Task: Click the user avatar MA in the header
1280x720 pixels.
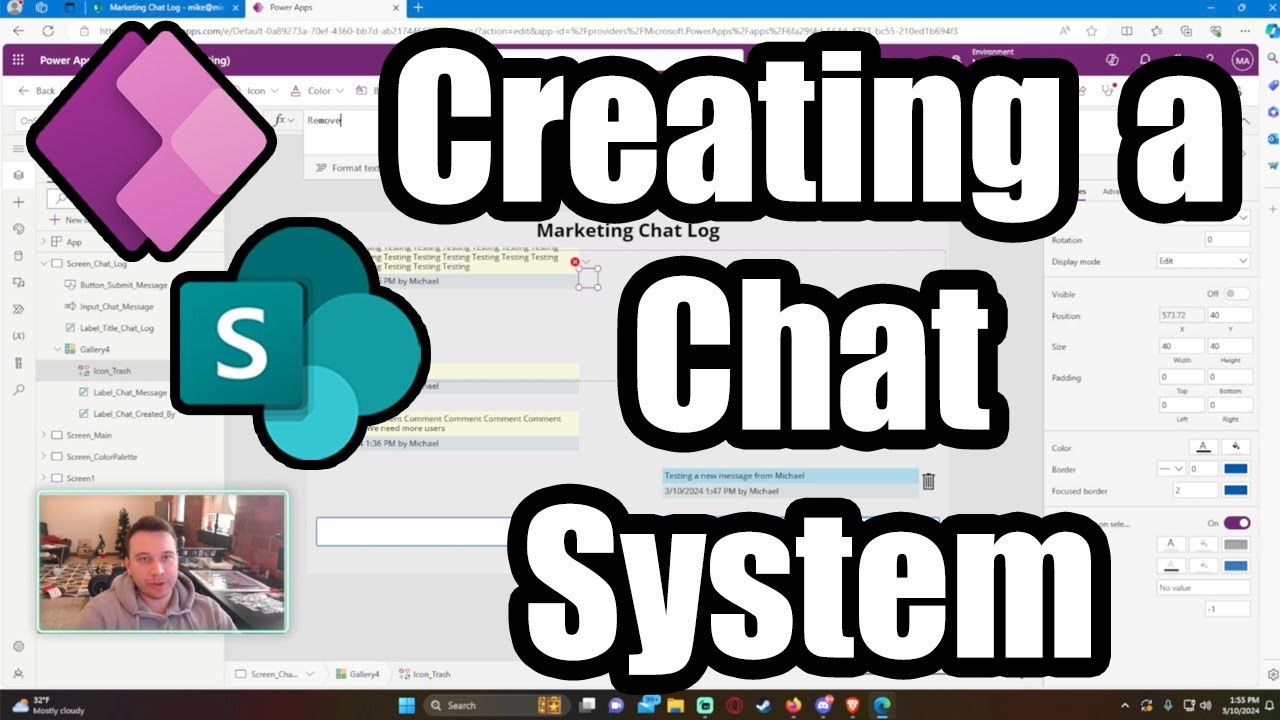Action: tap(1241, 60)
